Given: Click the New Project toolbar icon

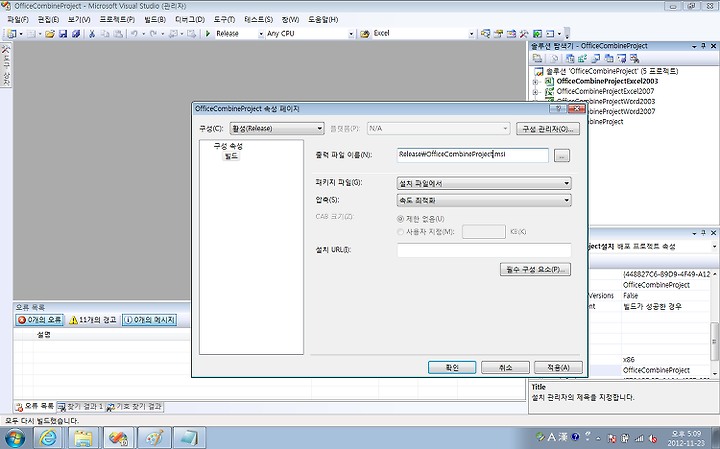Looking at the screenshot, I should 11,34.
